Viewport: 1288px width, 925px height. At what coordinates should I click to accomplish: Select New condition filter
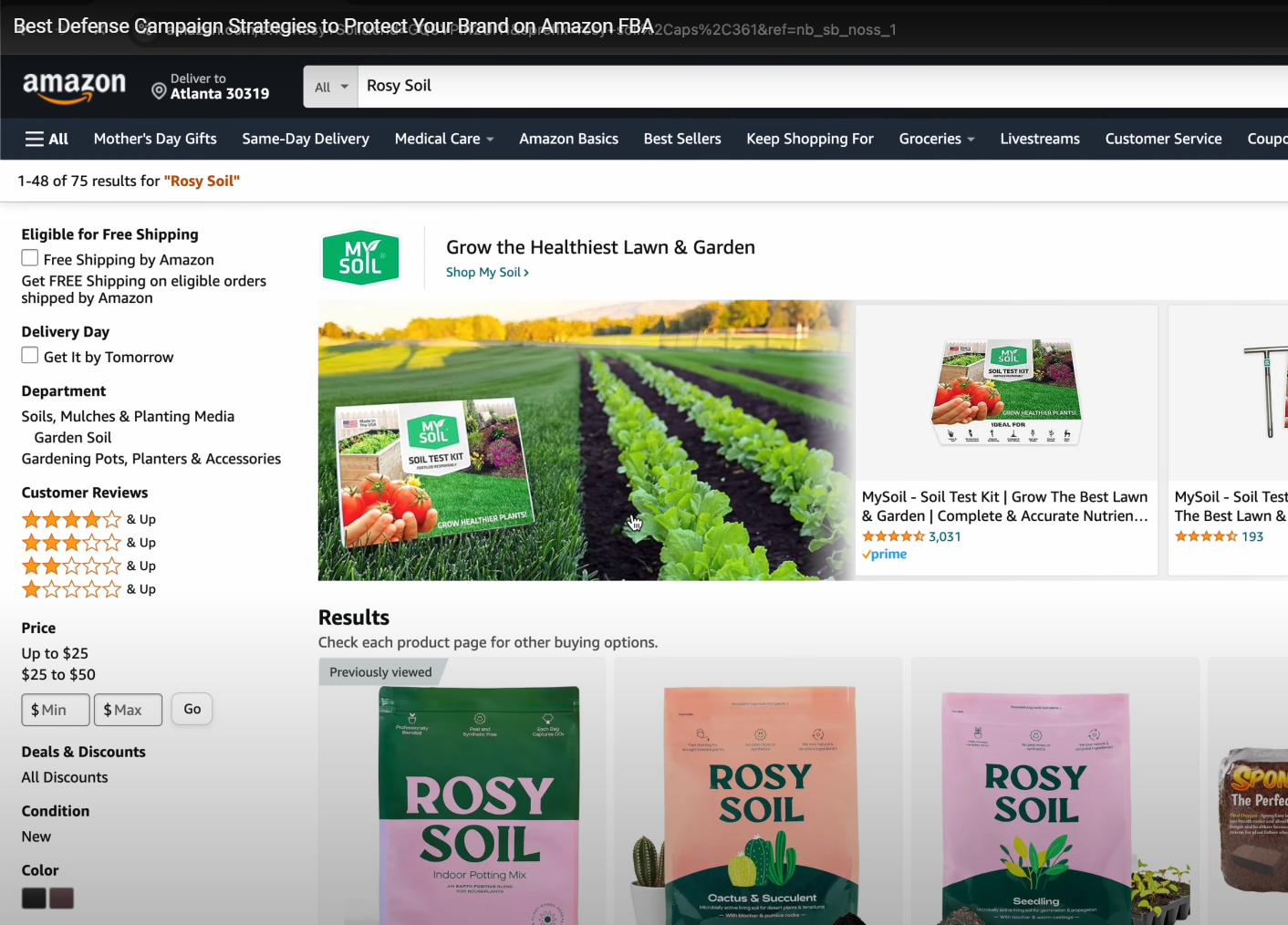pyautogui.click(x=36, y=837)
